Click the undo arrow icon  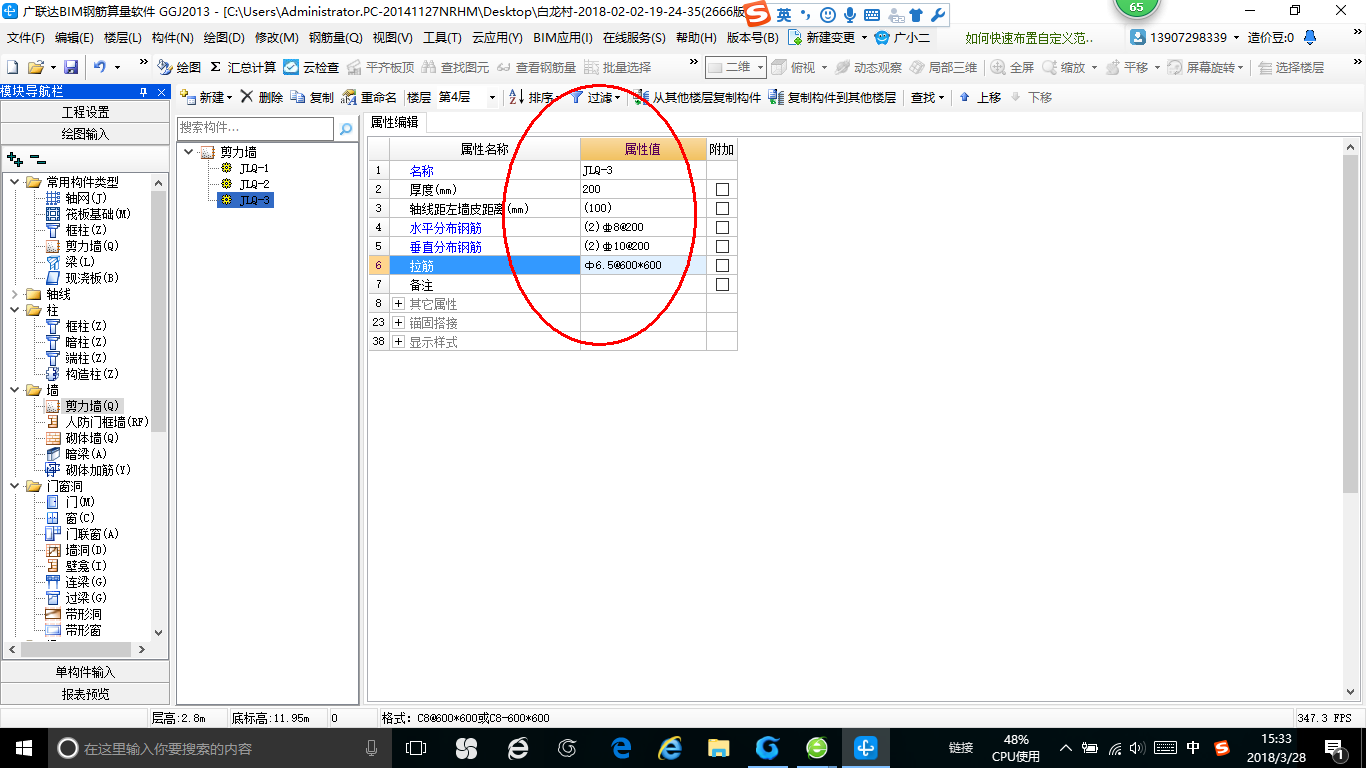coord(100,67)
